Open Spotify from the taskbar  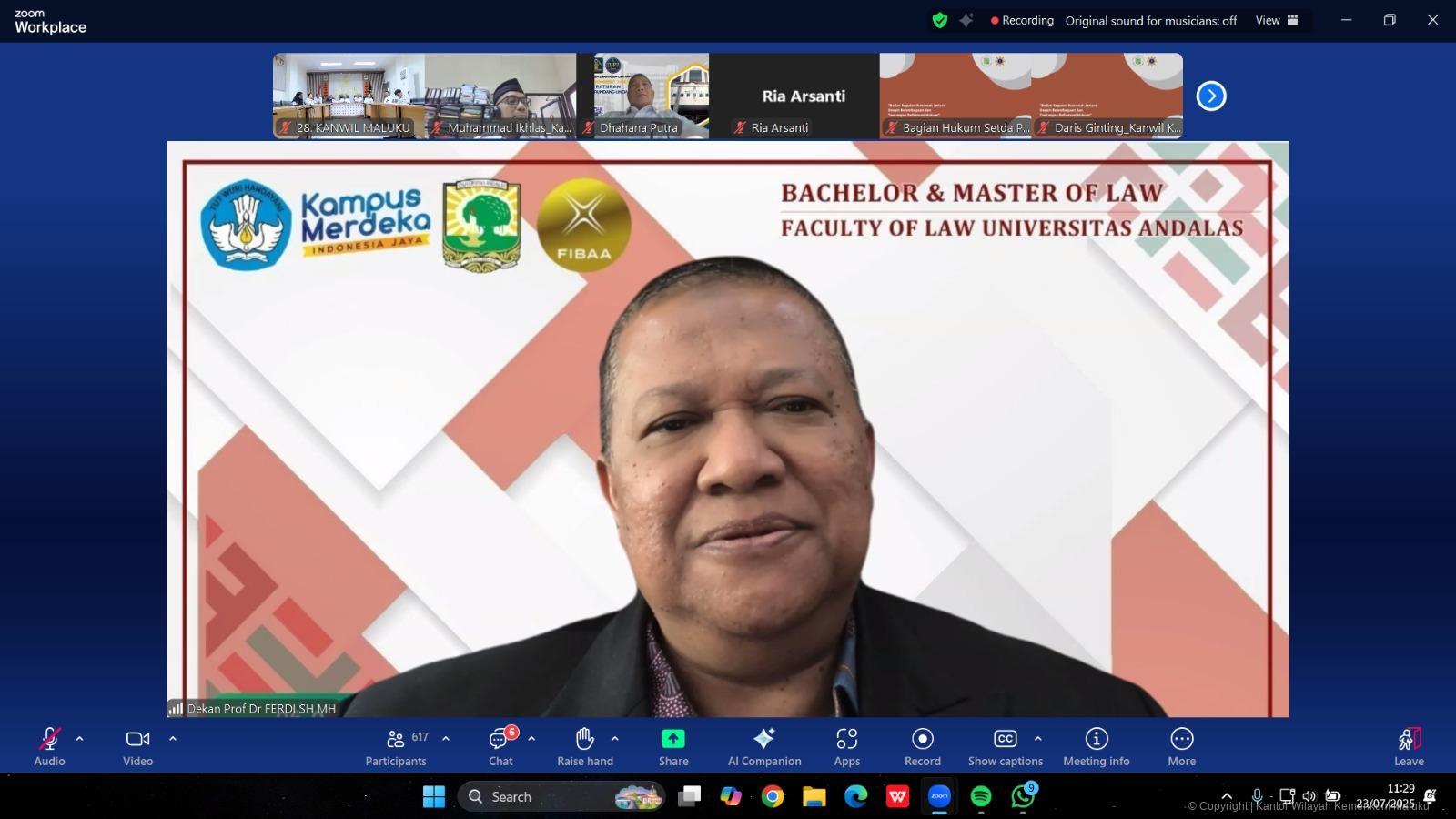(x=981, y=796)
